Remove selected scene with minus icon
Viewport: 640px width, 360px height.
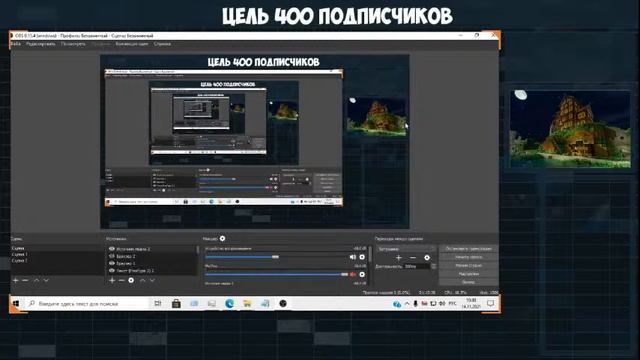click(25, 280)
